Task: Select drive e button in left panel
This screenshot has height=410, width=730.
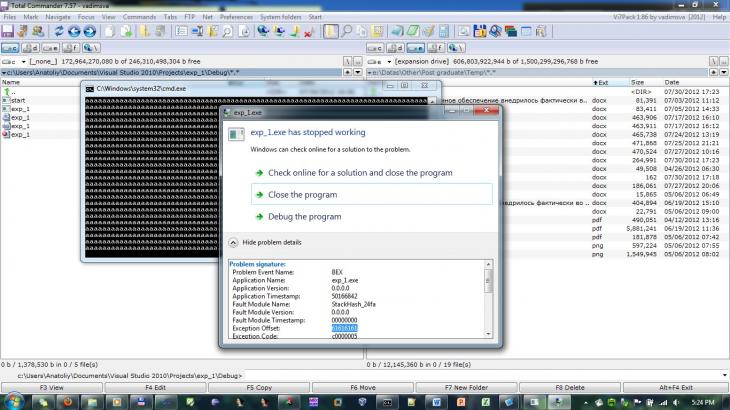Action: click(x=50, y=48)
